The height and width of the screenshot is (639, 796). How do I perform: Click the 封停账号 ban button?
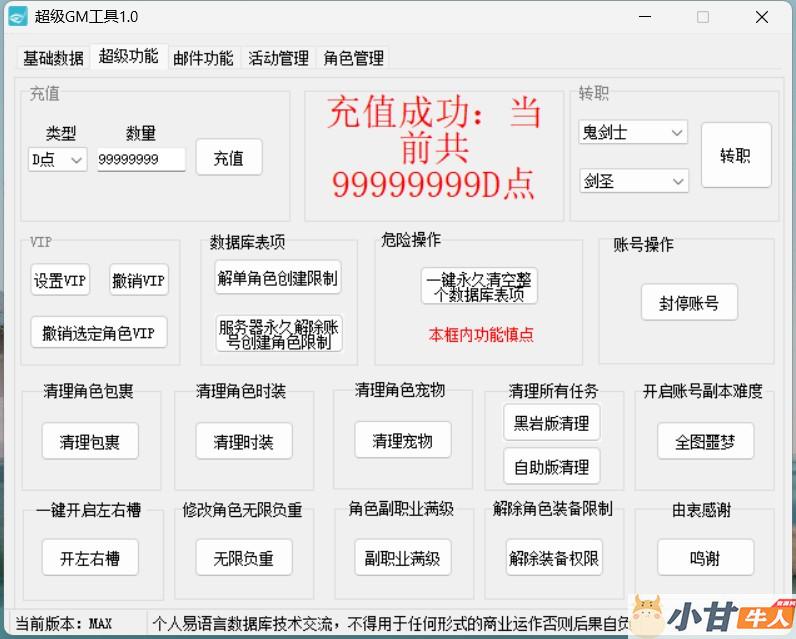pos(688,303)
